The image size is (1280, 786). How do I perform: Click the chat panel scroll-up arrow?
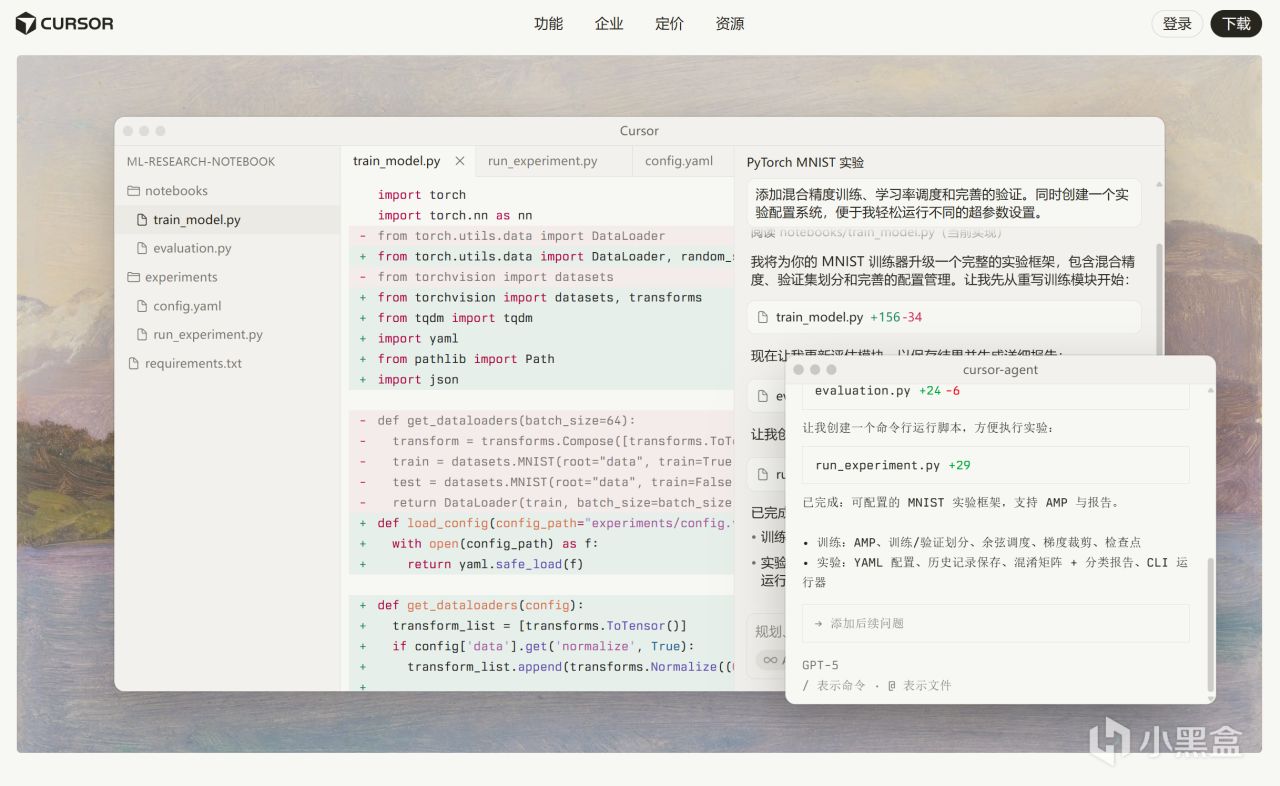click(x=1159, y=185)
